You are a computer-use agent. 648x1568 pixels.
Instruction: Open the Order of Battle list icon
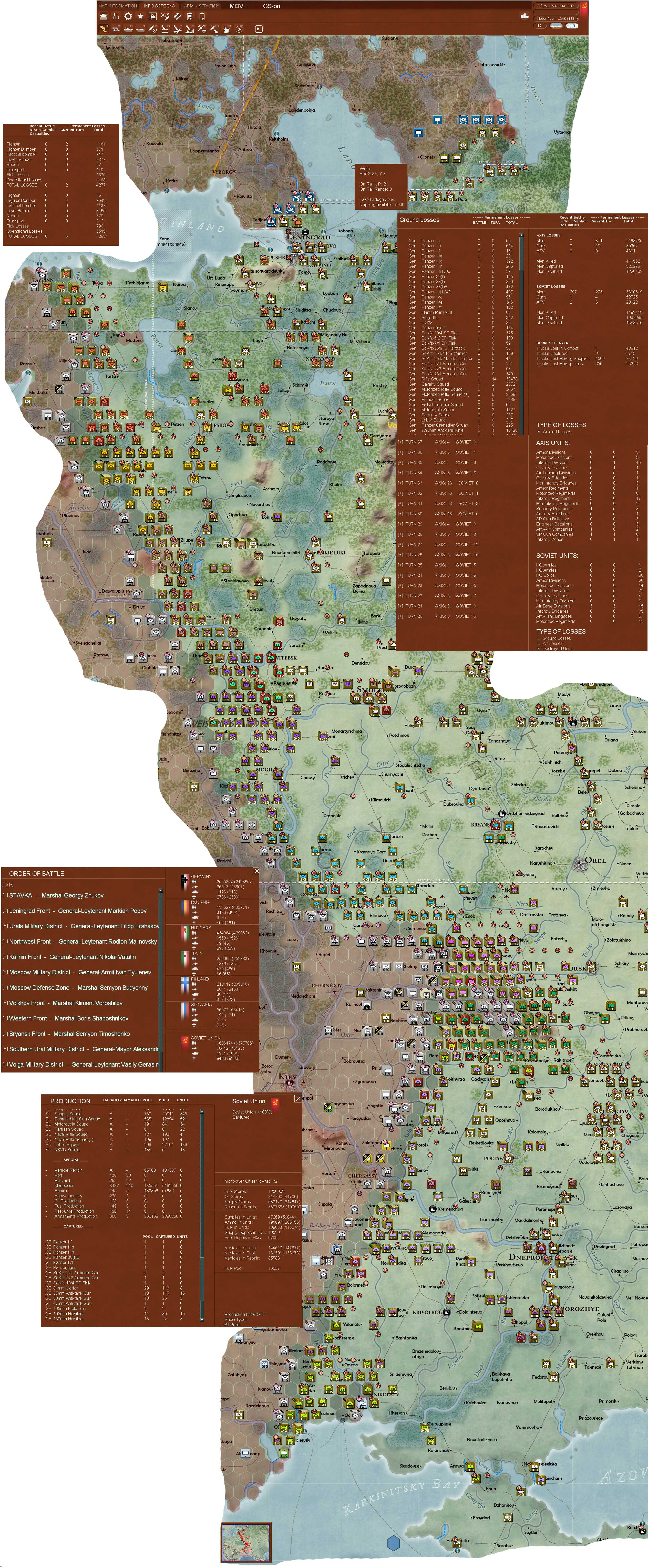(104, 16)
